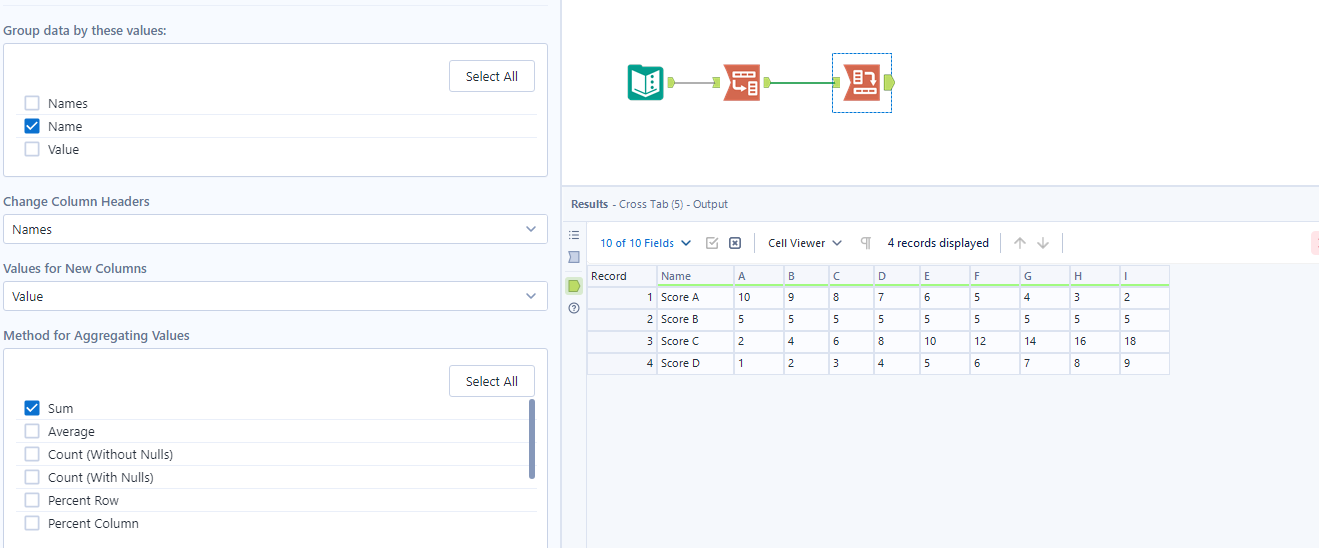1319x548 pixels.
Task: Uncheck the Name group-by checkbox
Action: [x=32, y=126]
